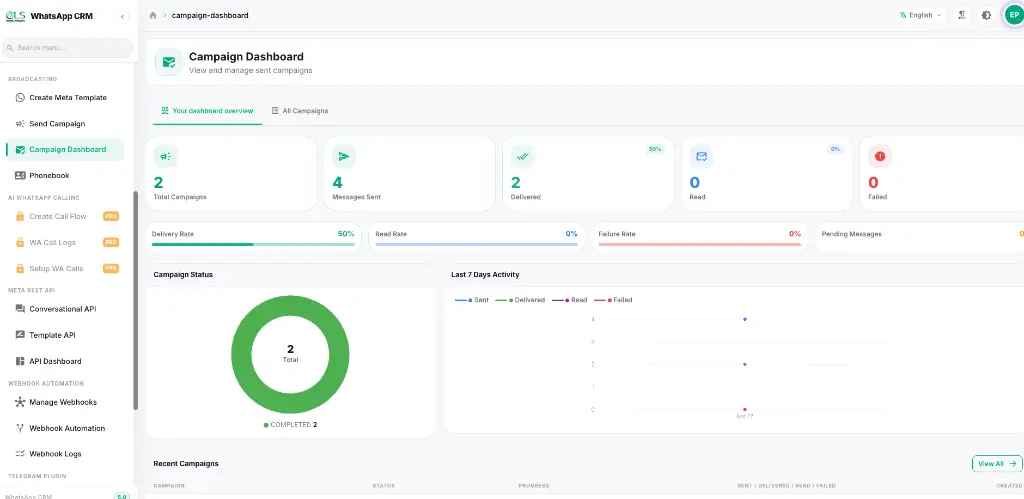This screenshot has height=499, width=1024.
Task: Switch to Your dashboard overview tab
Action: click(x=207, y=111)
